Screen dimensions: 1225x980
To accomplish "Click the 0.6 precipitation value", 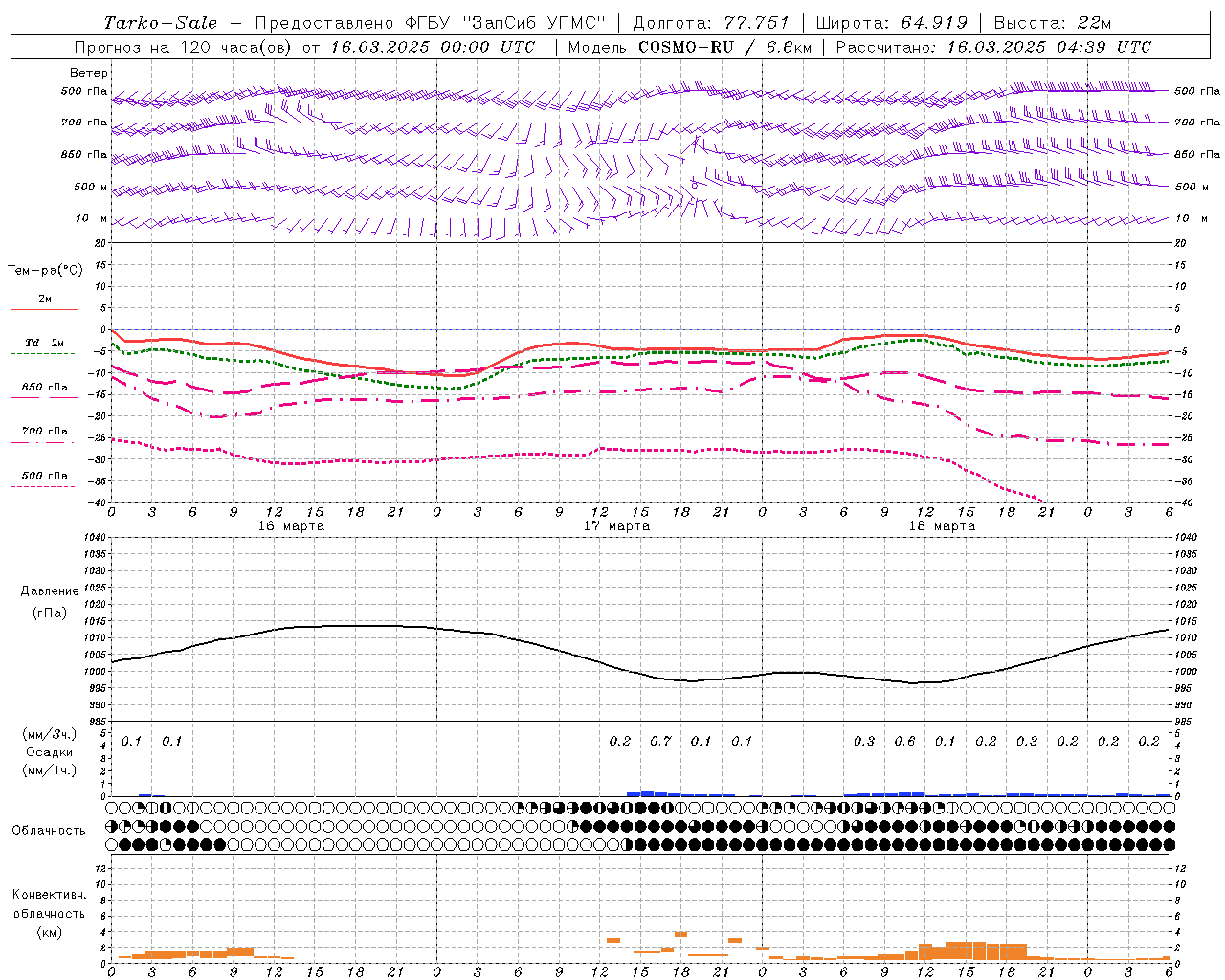I will point(904,741).
